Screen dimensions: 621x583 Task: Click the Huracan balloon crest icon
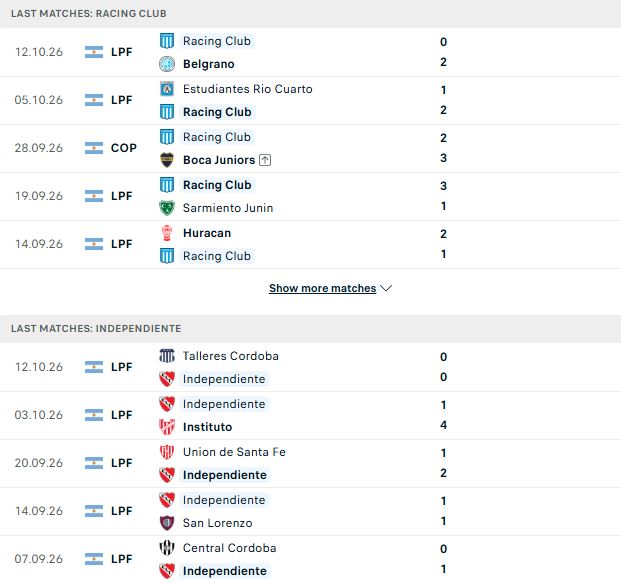tap(167, 233)
